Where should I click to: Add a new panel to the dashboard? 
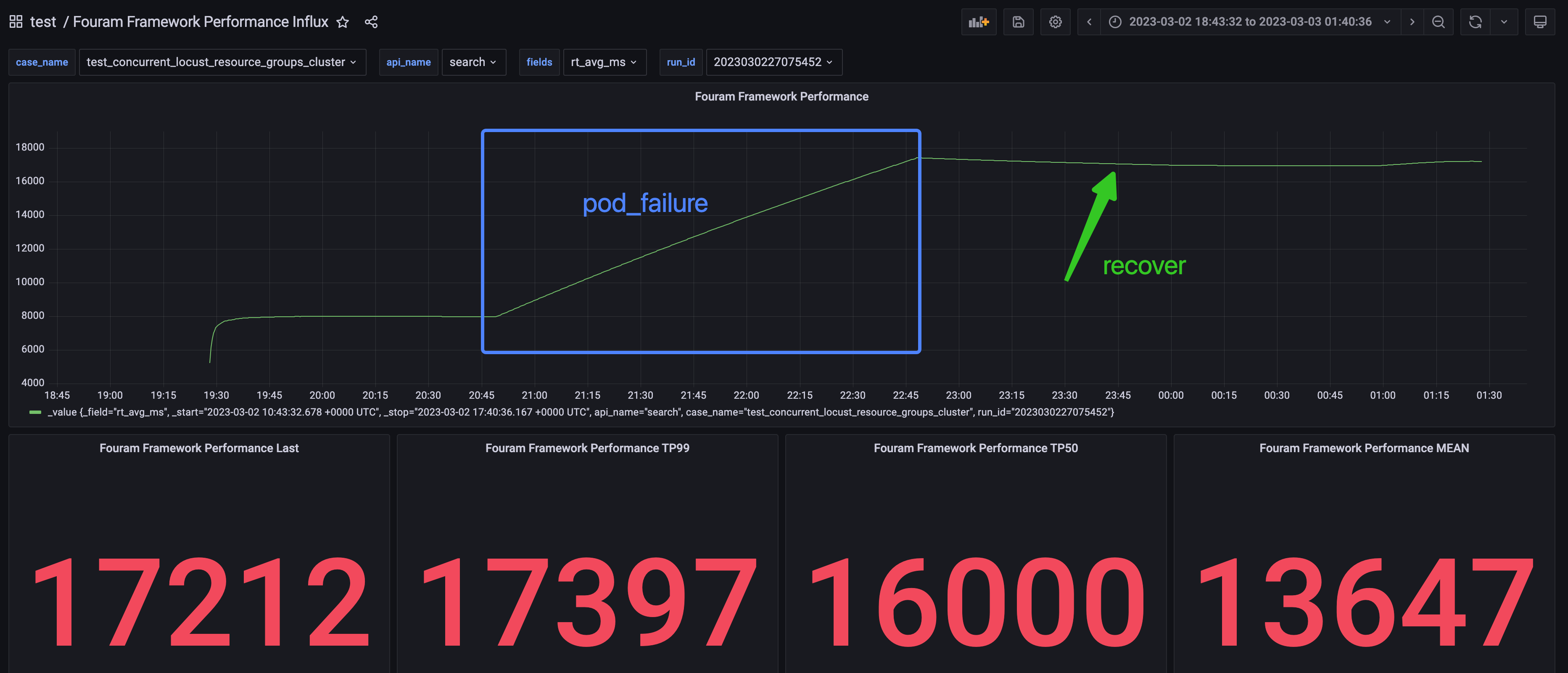[979, 21]
